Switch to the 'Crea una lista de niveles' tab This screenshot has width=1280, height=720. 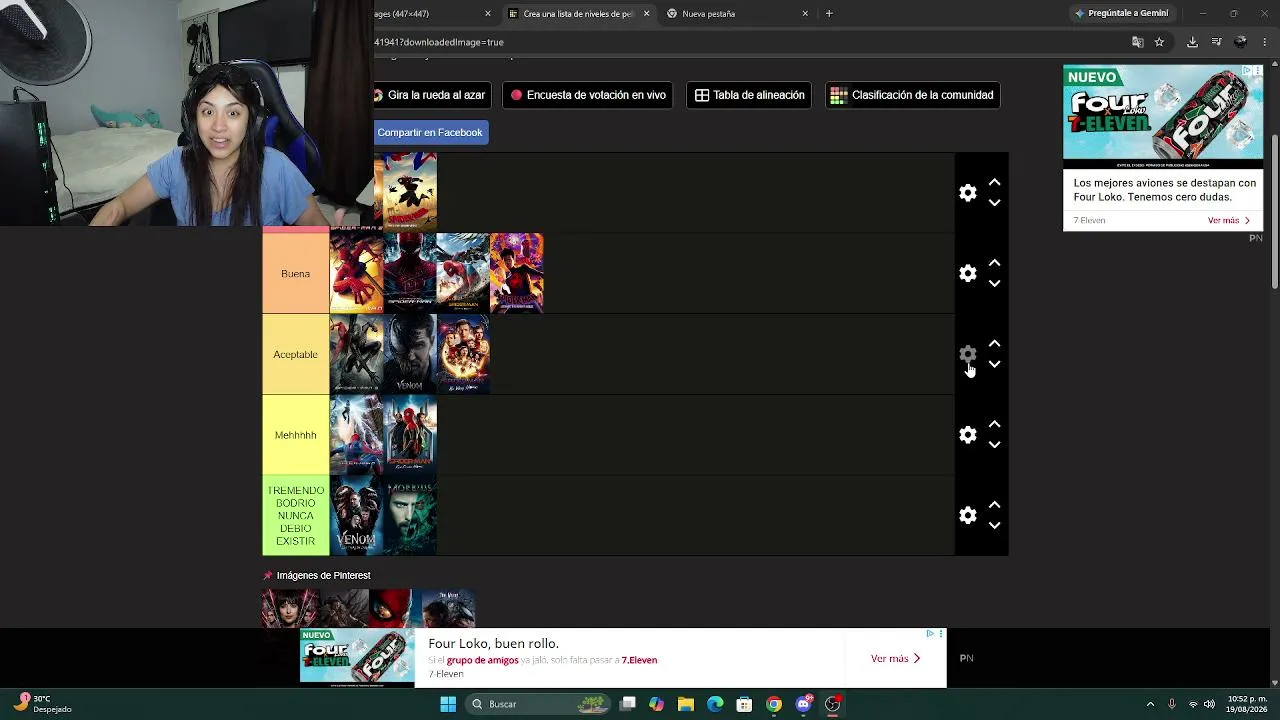coord(578,14)
